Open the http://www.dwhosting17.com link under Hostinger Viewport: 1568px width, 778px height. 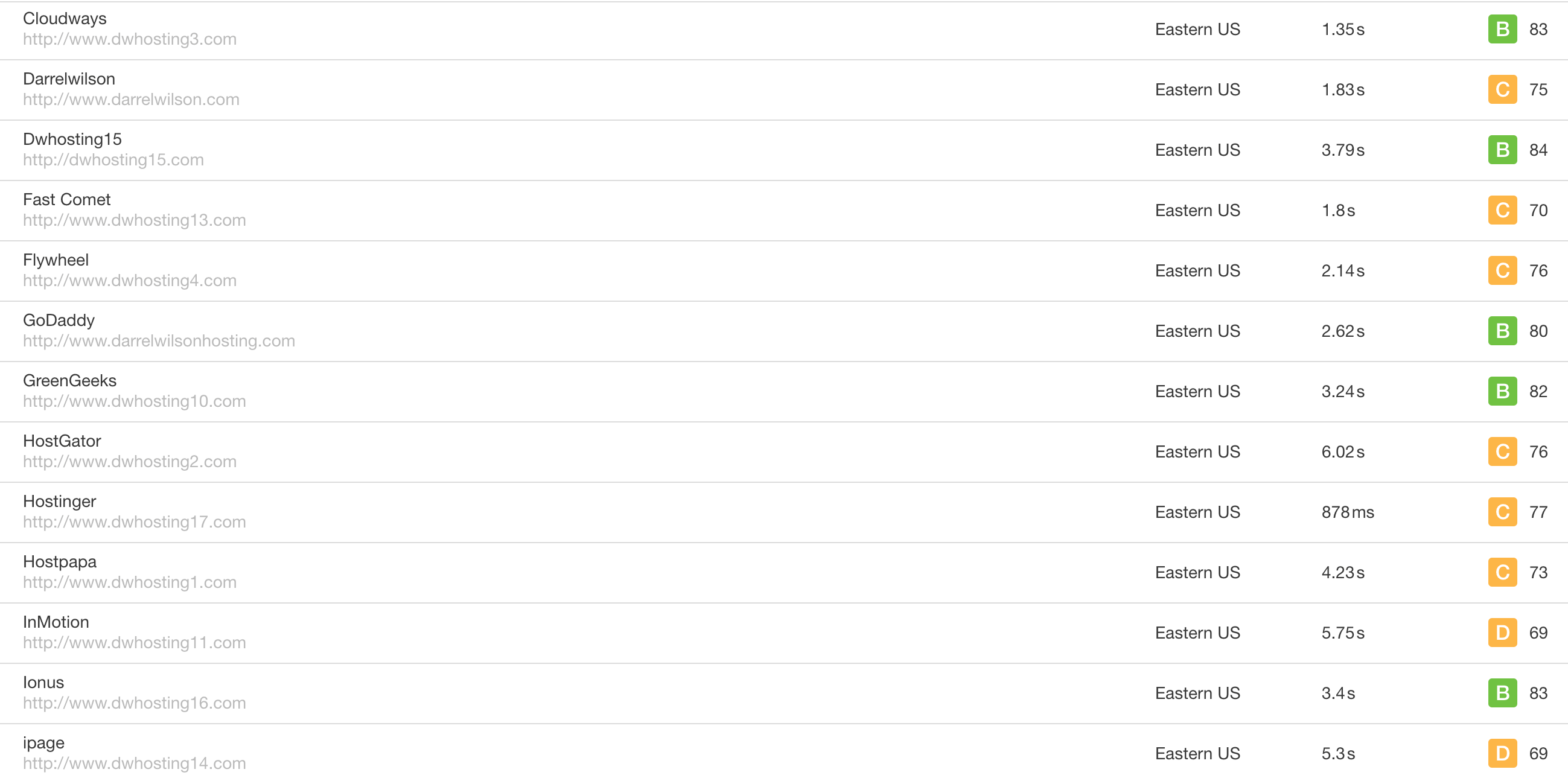(135, 521)
